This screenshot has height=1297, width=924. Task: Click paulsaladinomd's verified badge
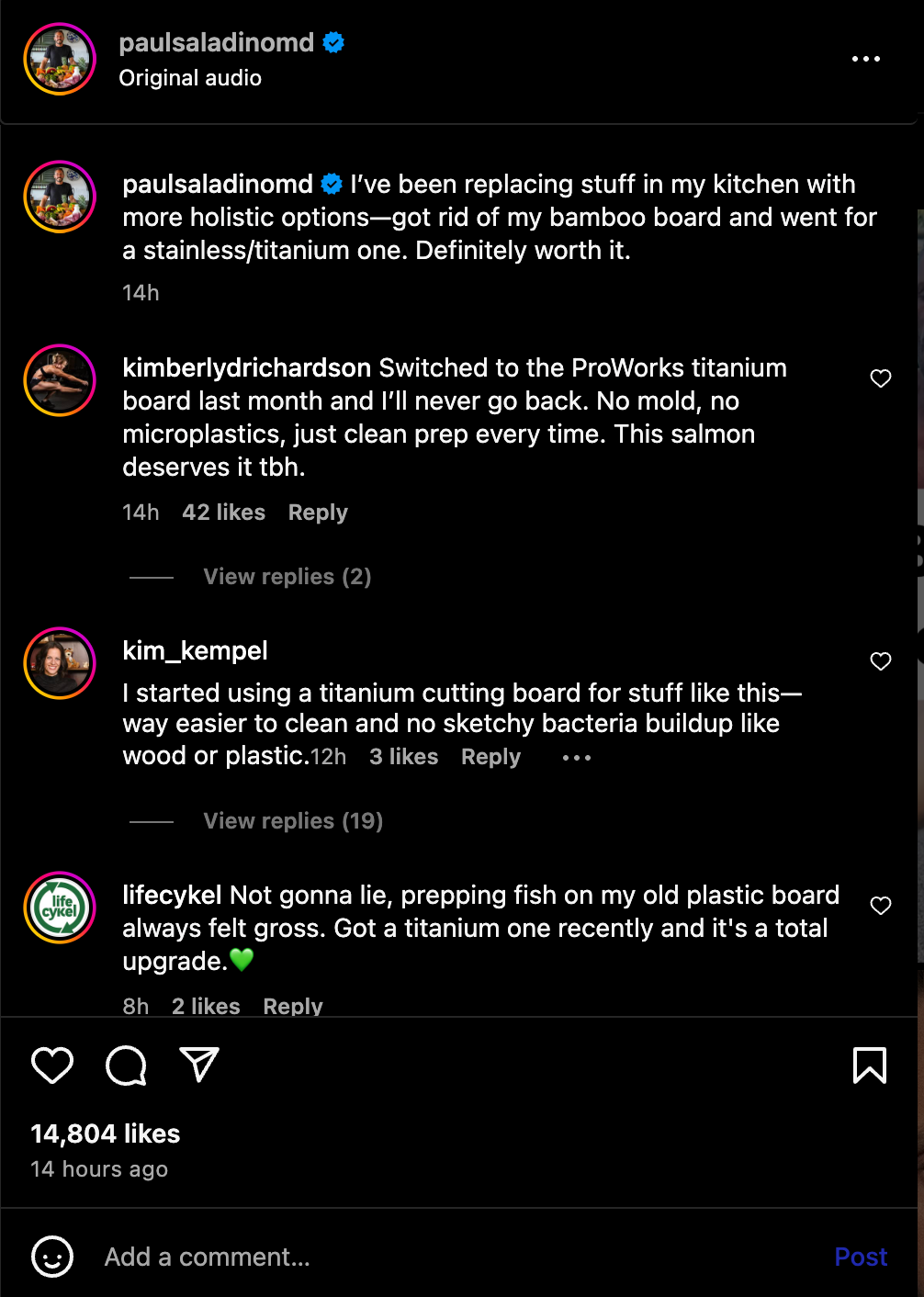tap(333, 41)
